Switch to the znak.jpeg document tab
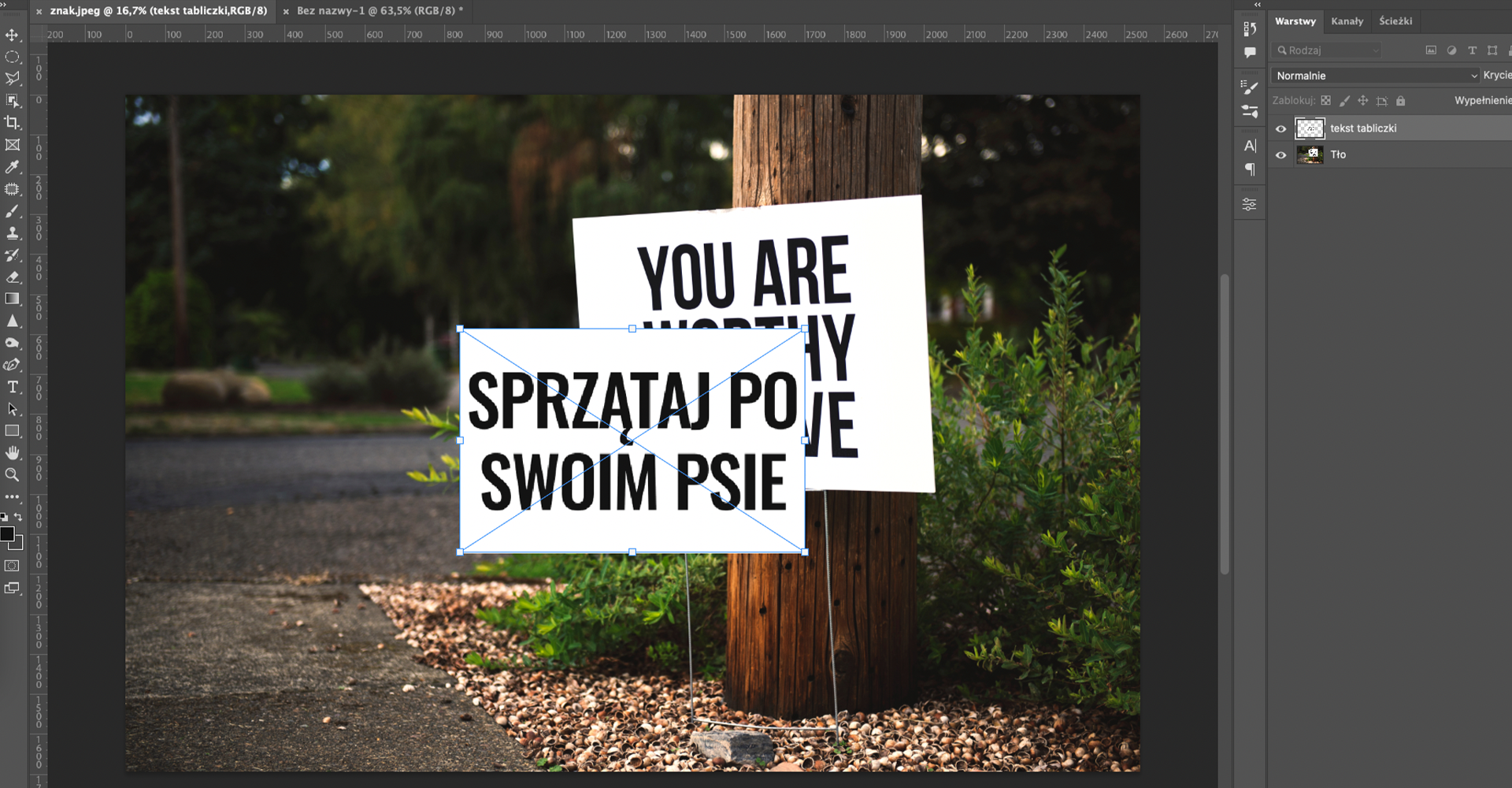Image resolution: width=1512 pixels, height=788 pixels. (158, 11)
